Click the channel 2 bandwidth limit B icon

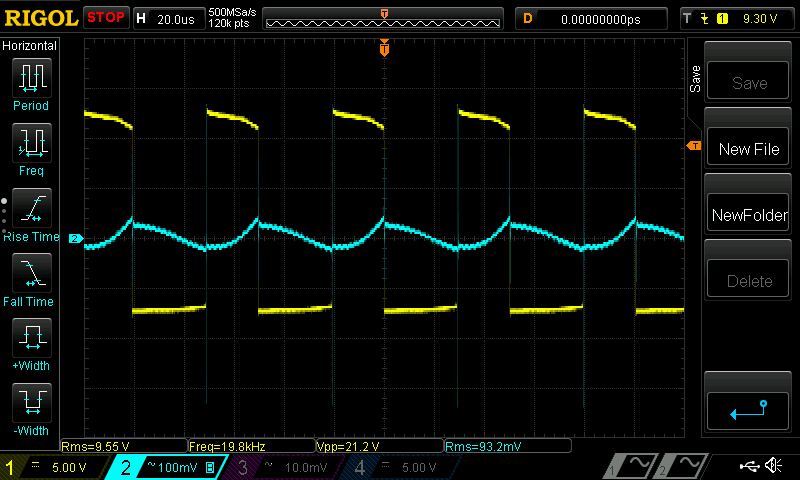click(x=210, y=467)
